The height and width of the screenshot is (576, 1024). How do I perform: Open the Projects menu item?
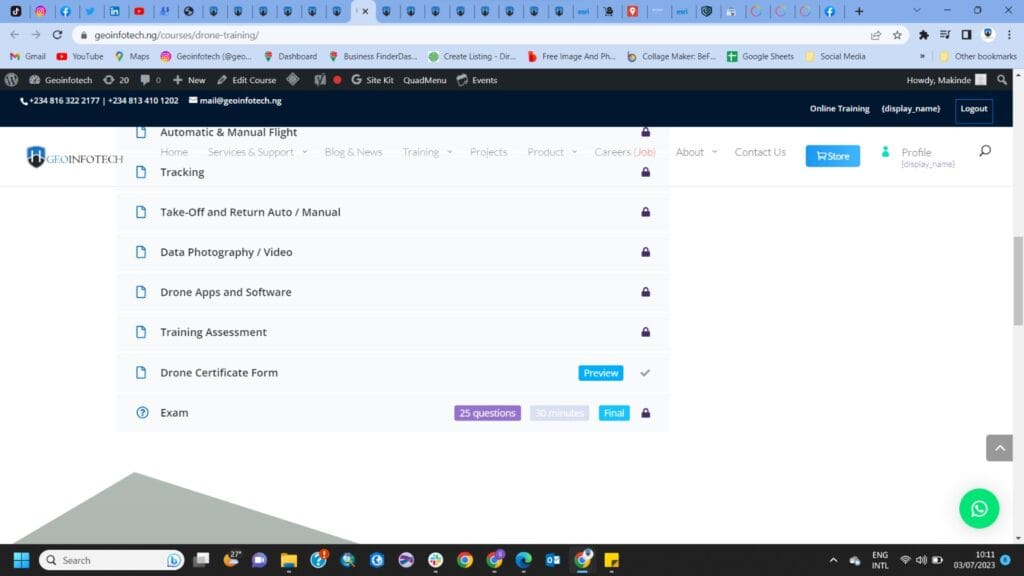[x=489, y=152]
